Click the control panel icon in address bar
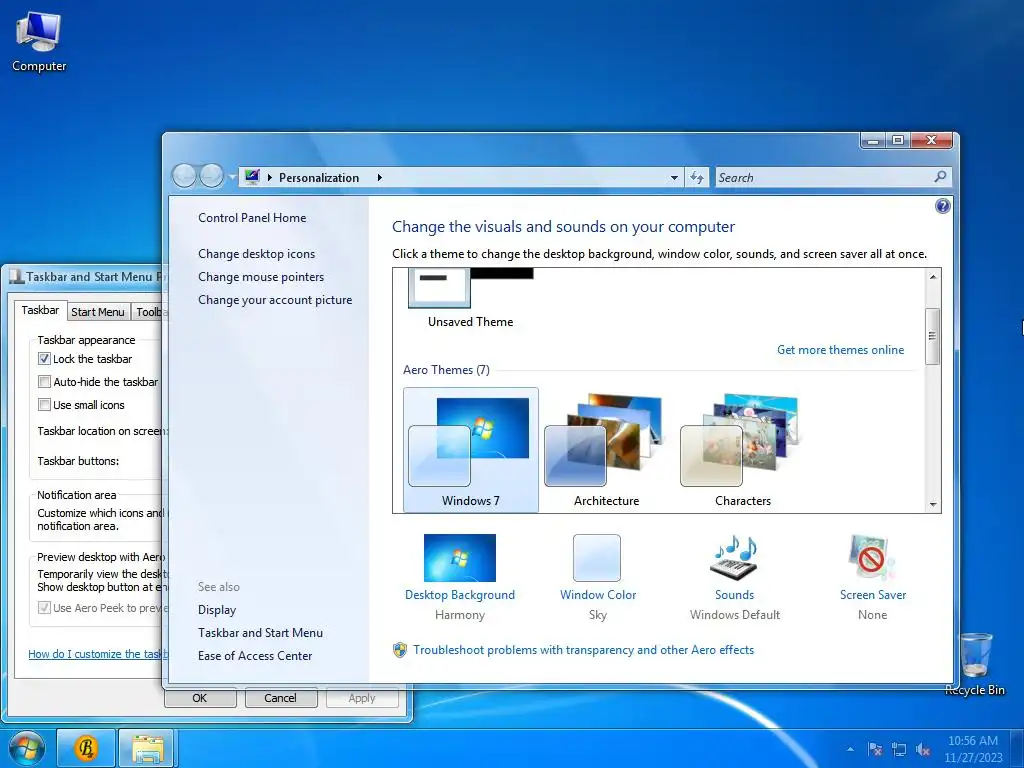Screen dimensions: 1024x768 (x=253, y=177)
